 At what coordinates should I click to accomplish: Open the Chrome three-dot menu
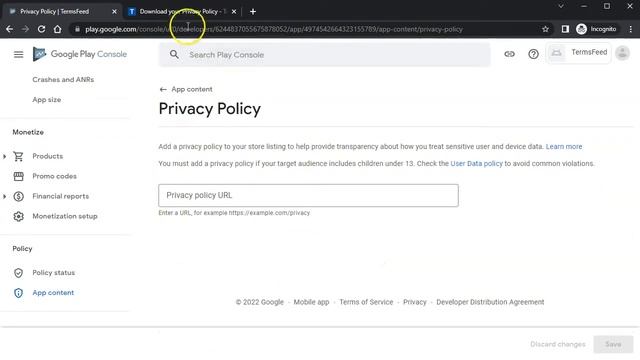coord(631,29)
